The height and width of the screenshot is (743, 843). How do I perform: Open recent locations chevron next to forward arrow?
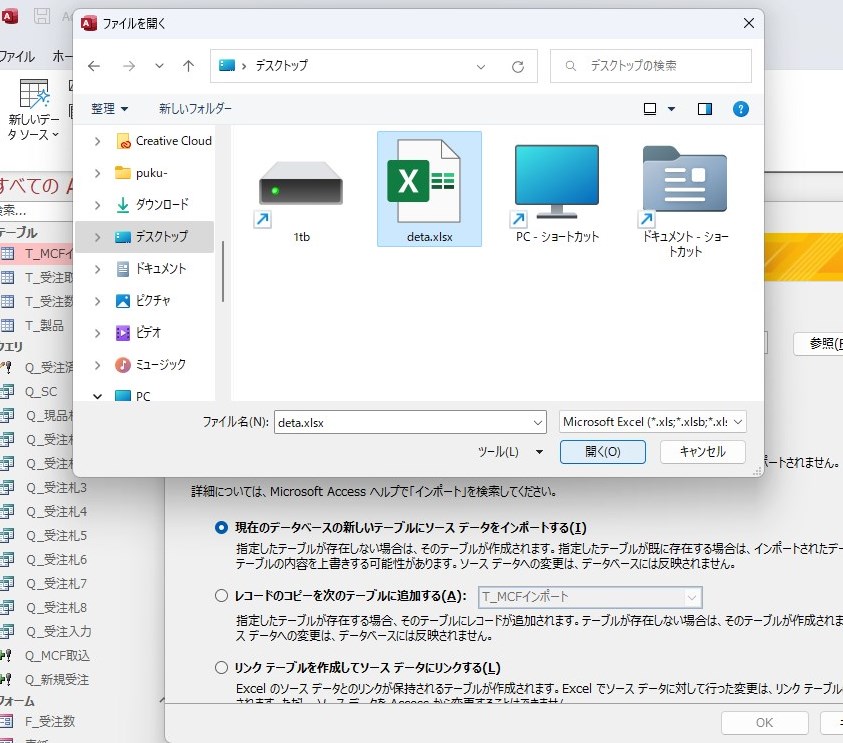159,66
